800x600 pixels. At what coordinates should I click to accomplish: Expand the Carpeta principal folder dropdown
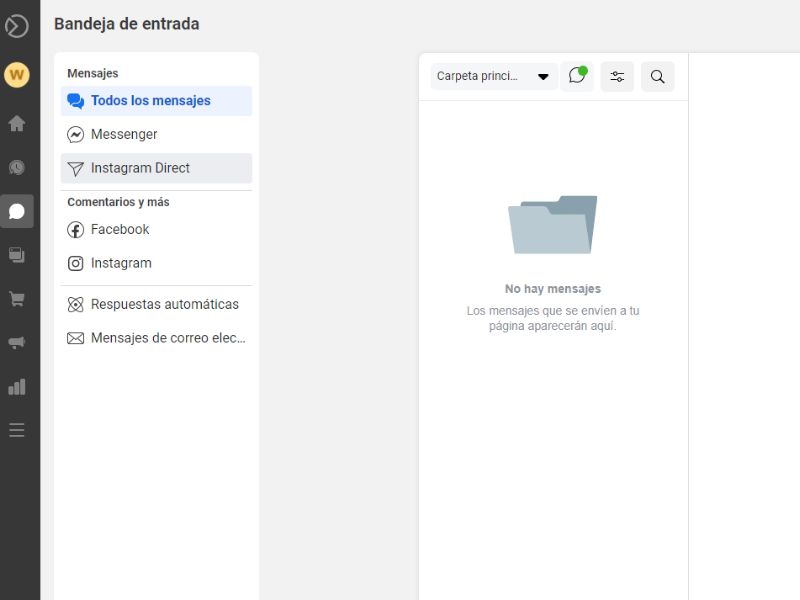pos(494,76)
